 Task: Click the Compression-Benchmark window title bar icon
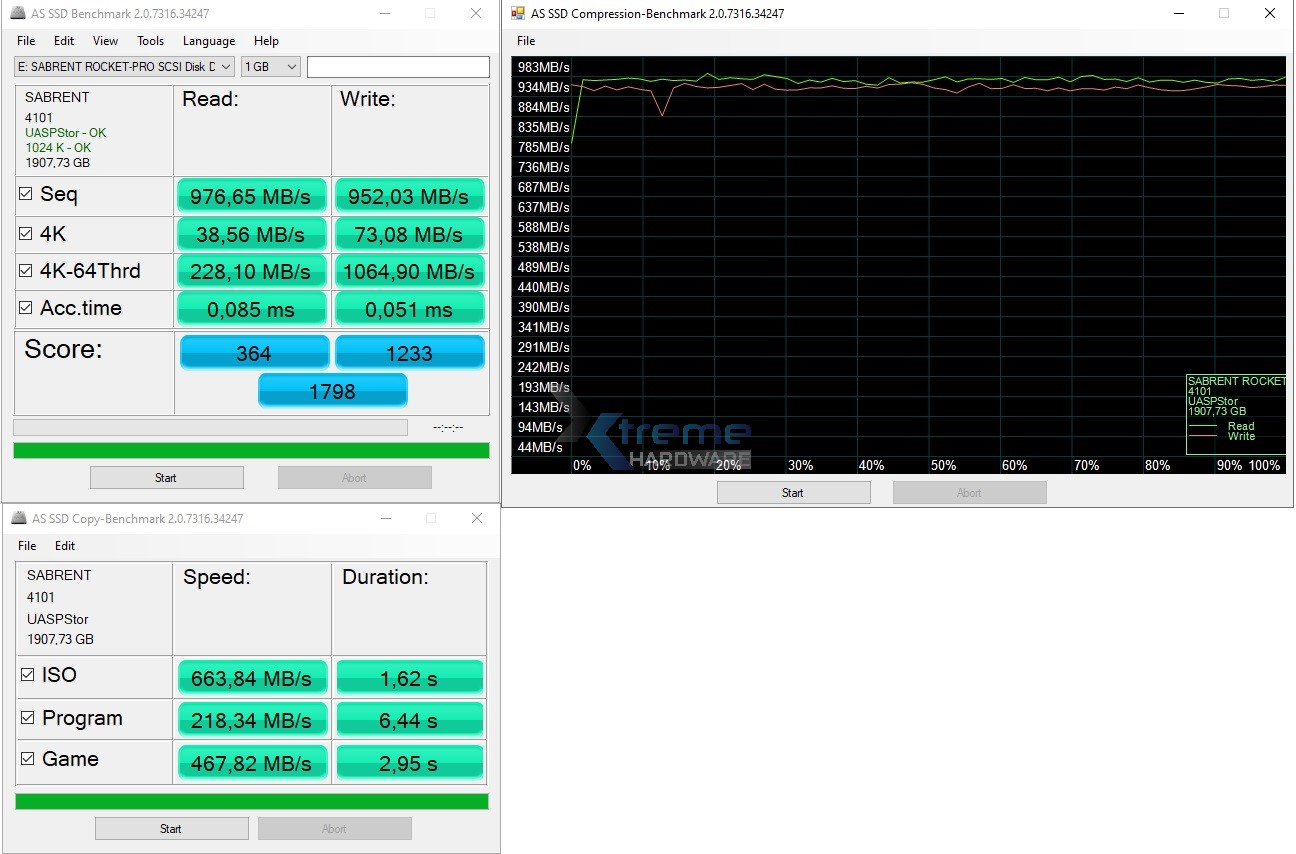click(x=519, y=13)
